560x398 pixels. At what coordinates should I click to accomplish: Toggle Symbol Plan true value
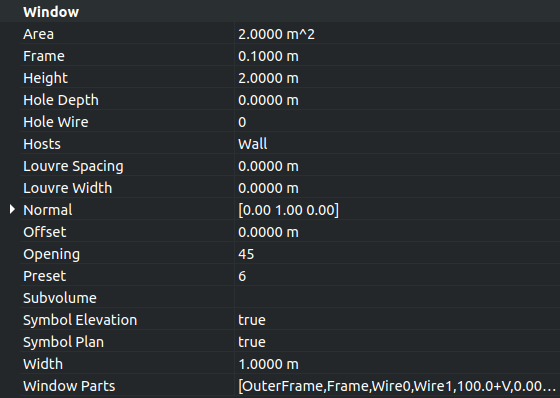[x=397, y=342]
